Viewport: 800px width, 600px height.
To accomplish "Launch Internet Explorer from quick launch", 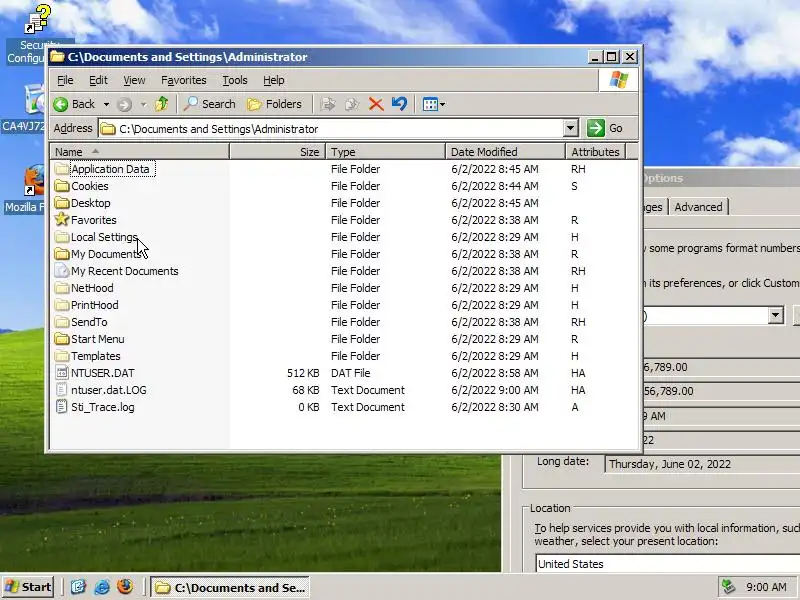I will point(102,587).
